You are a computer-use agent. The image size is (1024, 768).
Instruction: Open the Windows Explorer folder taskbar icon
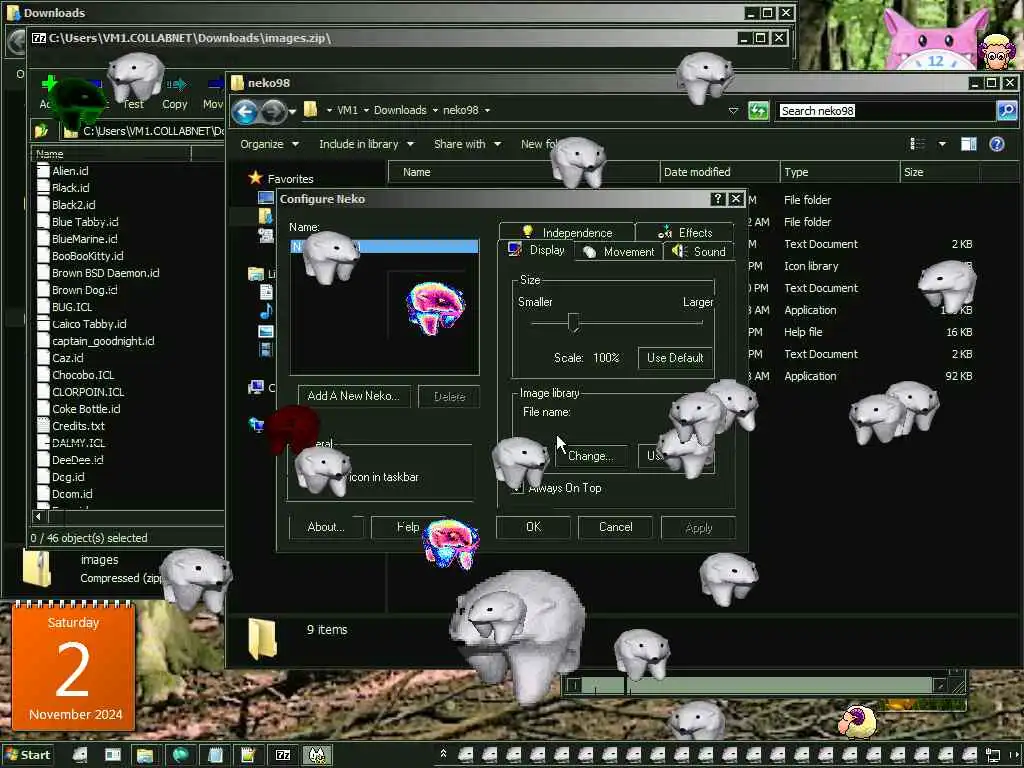(145, 755)
